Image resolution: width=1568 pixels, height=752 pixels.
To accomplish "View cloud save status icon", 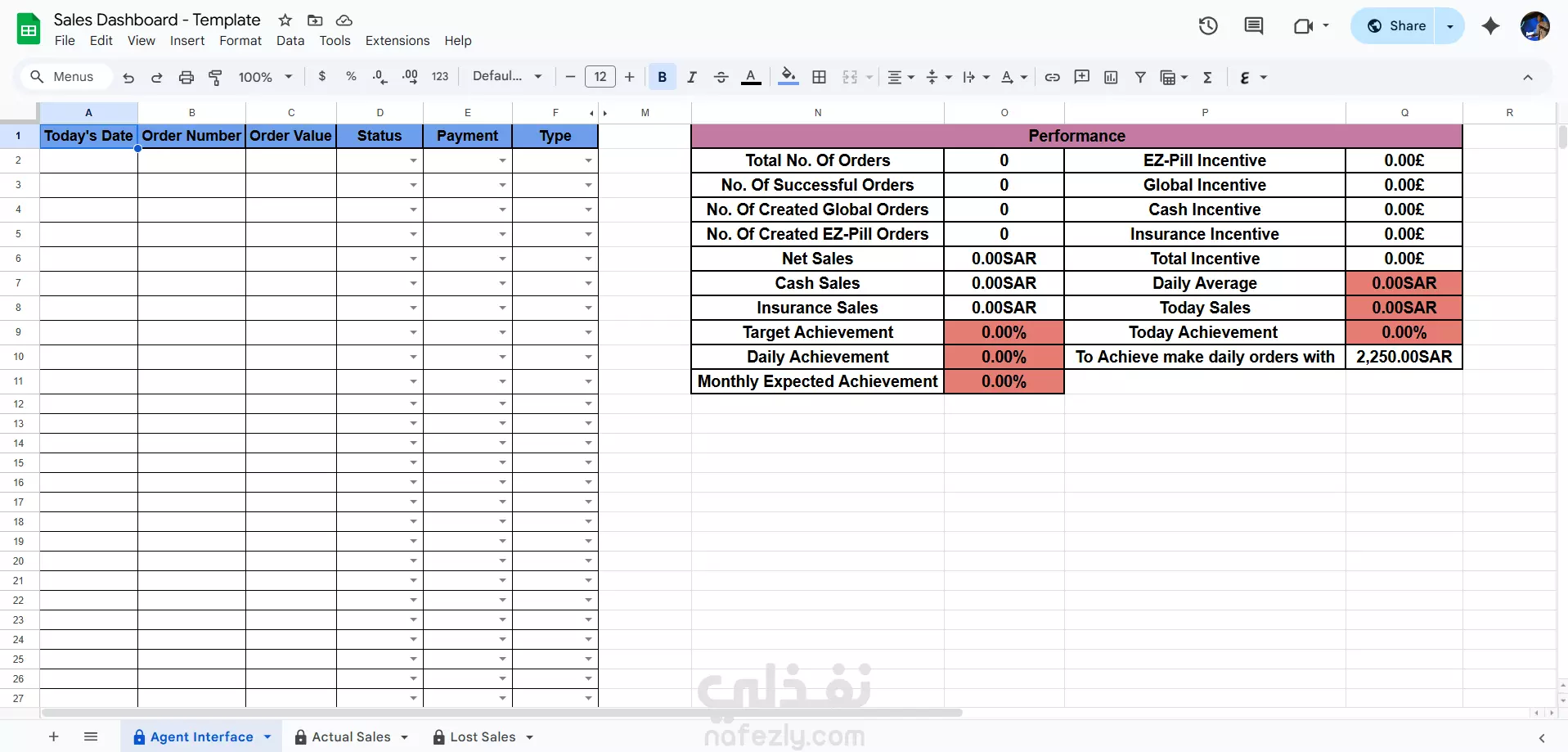I will pos(344,20).
